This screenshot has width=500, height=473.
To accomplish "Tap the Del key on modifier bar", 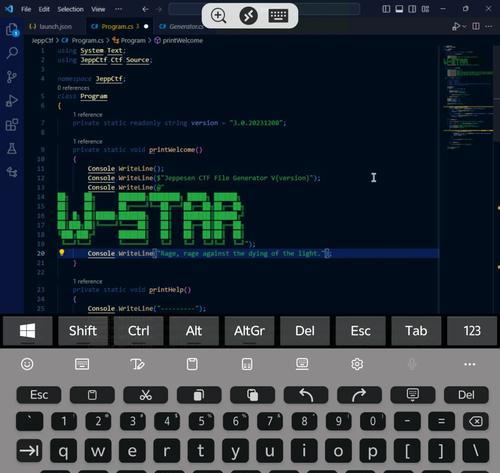I will click(x=305, y=331).
